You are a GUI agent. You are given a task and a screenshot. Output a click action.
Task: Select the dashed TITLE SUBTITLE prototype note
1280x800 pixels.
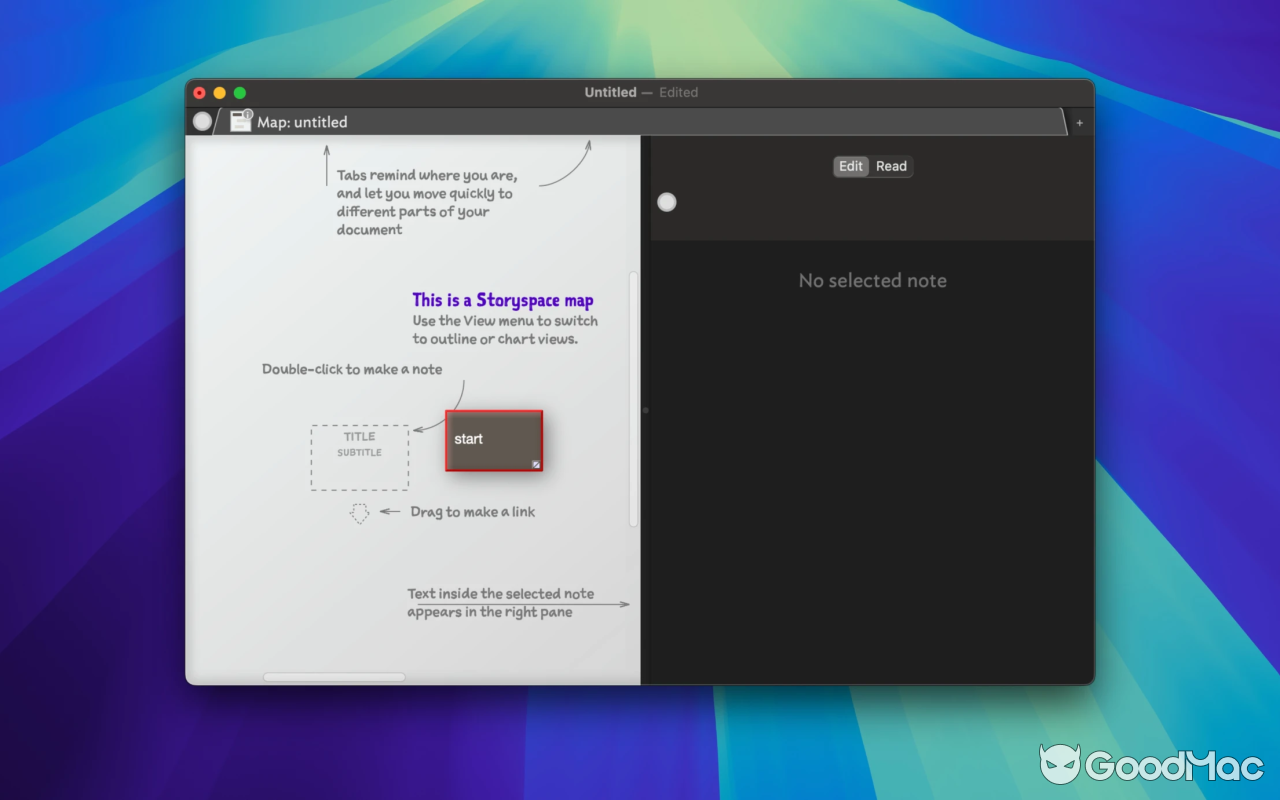pyautogui.click(x=359, y=456)
